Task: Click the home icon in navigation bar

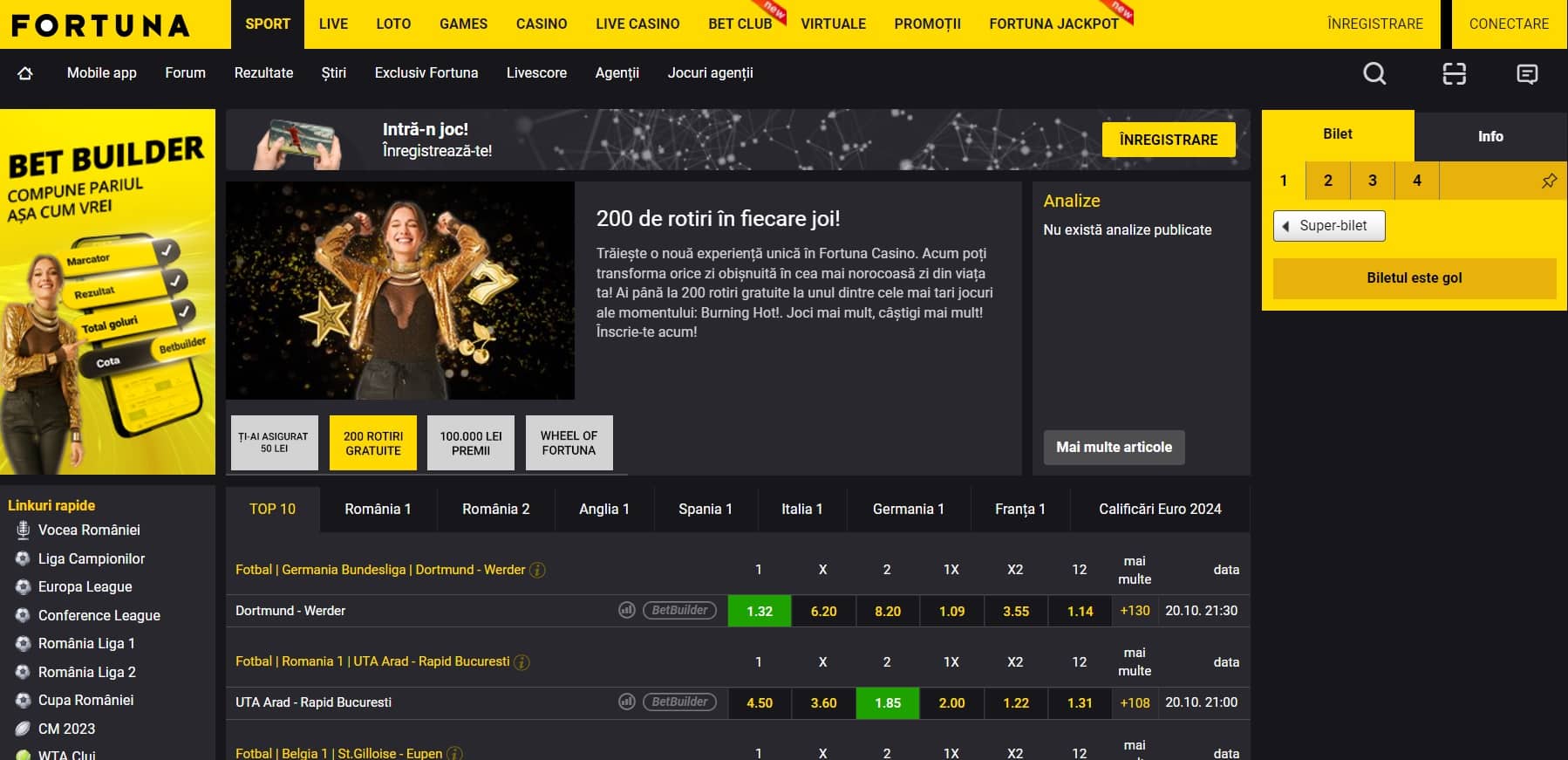Action: 25,73
